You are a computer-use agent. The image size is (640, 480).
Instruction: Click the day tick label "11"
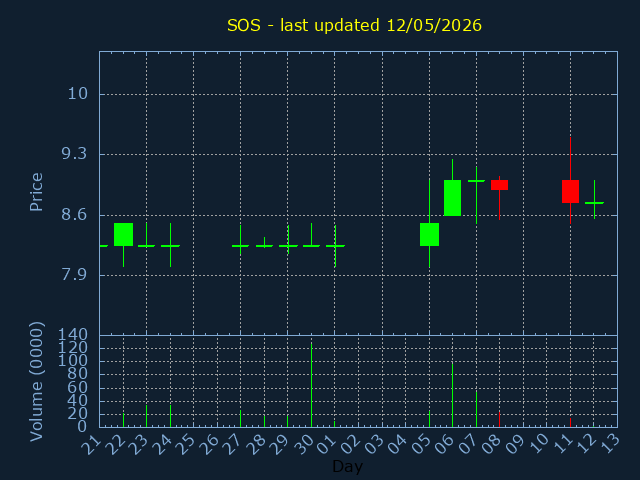pos(563,444)
